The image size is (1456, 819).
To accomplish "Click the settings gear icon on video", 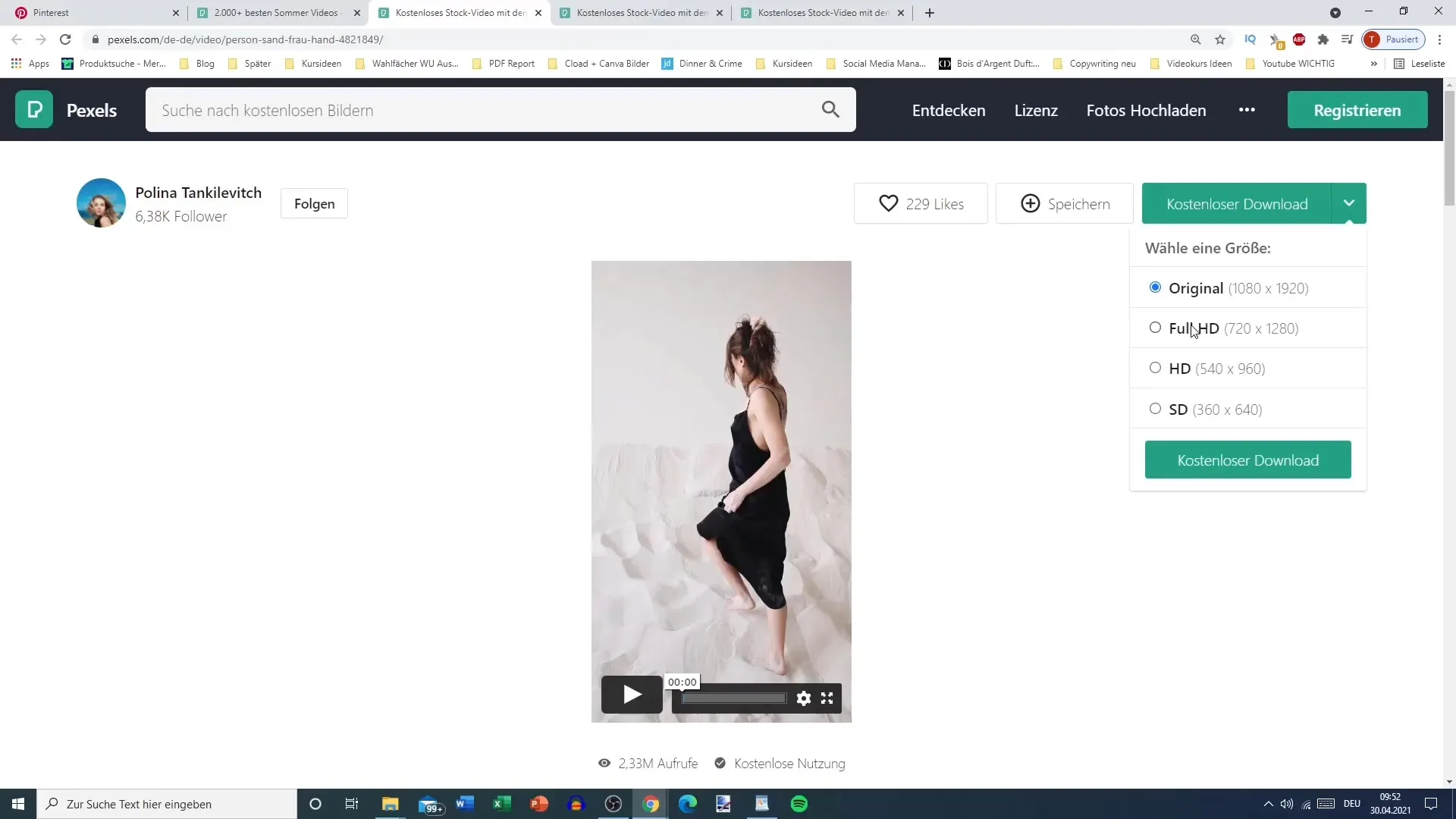I will [804, 697].
